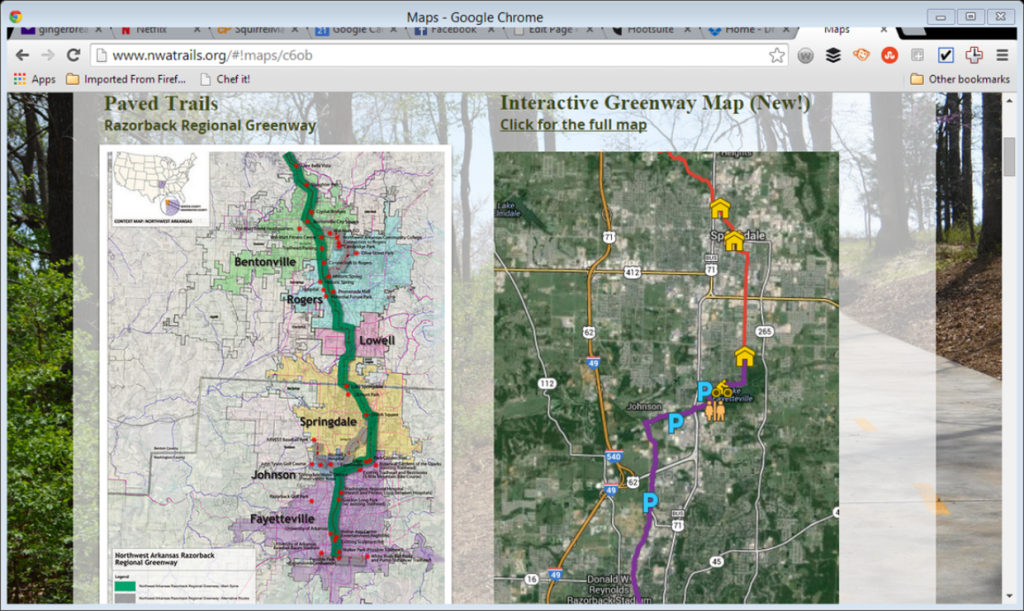Screen dimensions: 1024x611
Task: Click the topmost yellow house marker on map
Action: 720,208
